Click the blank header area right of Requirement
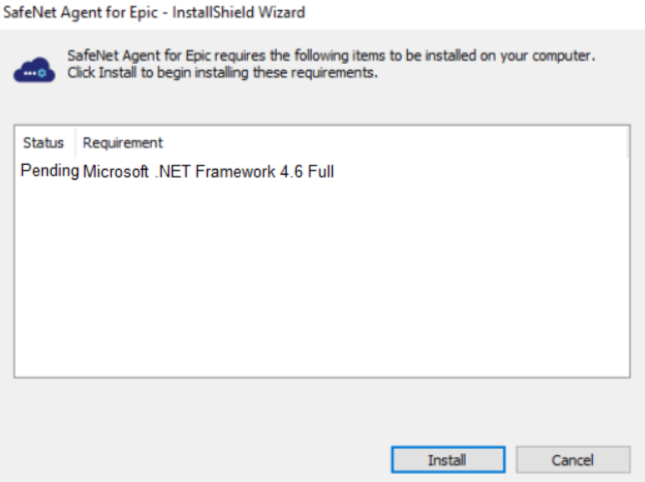Viewport: 645px width, 482px height. click(395, 143)
